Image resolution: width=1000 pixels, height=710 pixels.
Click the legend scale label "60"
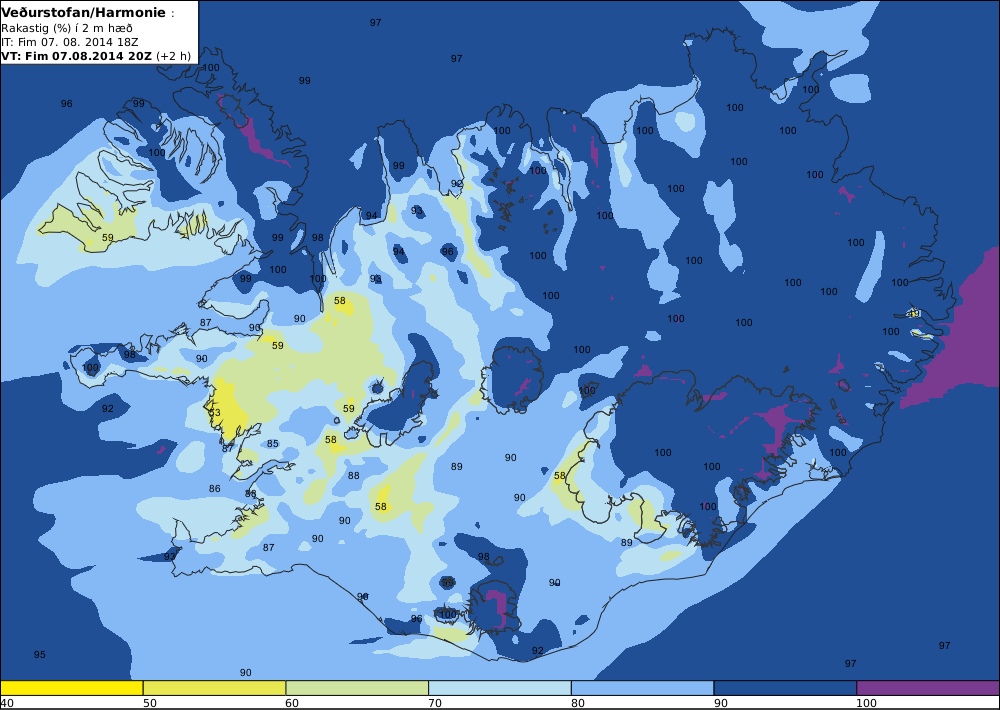pyautogui.click(x=292, y=703)
